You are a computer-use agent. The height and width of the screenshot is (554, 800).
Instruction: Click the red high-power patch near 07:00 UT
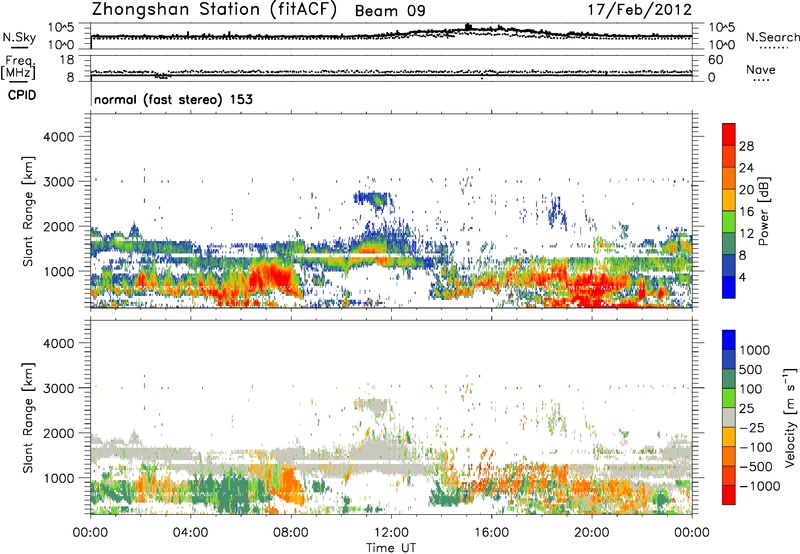pyautogui.click(x=270, y=278)
